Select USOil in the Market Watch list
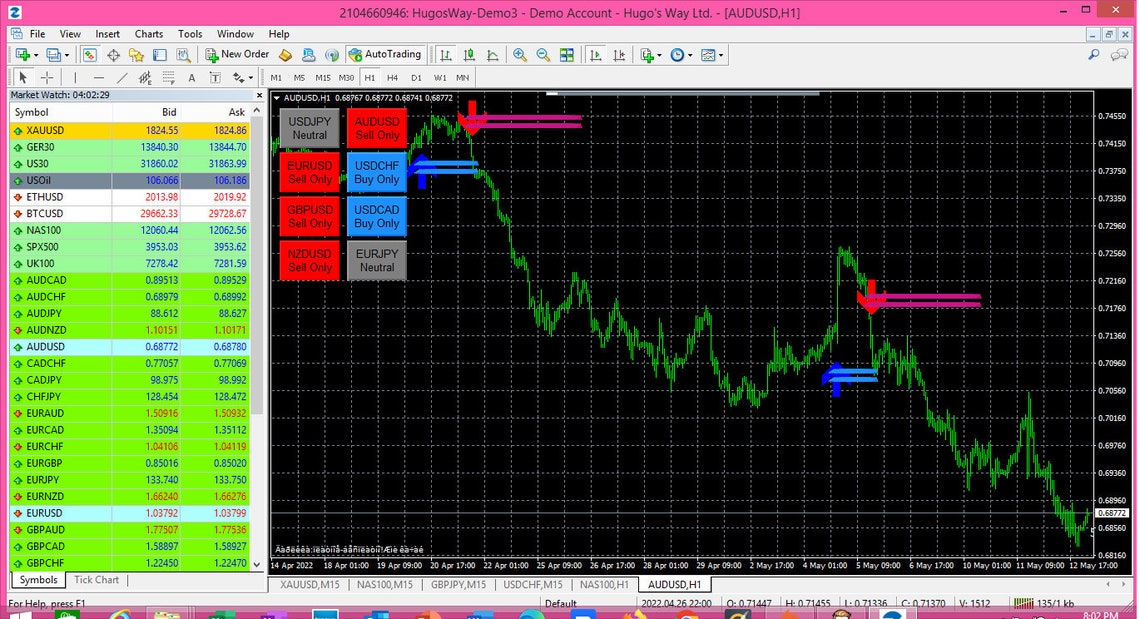The image size is (1140, 619). pyautogui.click(x=40, y=181)
